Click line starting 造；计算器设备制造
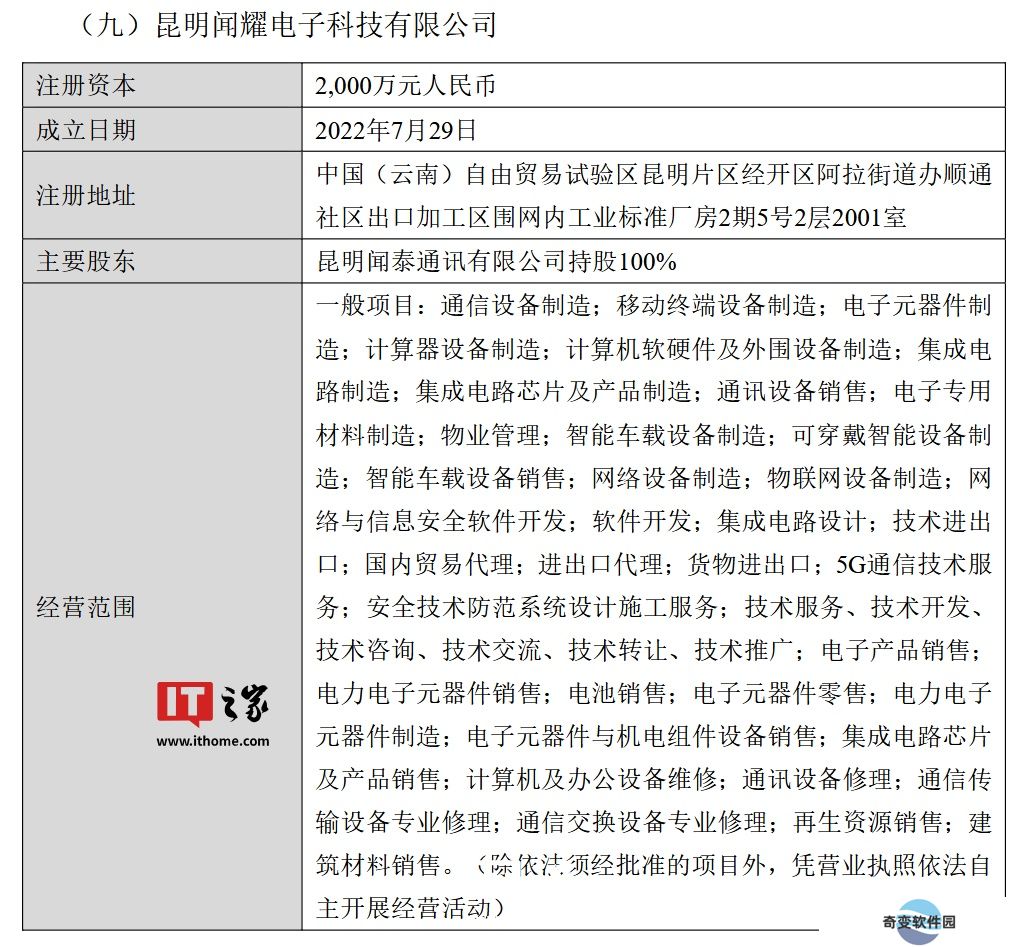 click(x=654, y=349)
